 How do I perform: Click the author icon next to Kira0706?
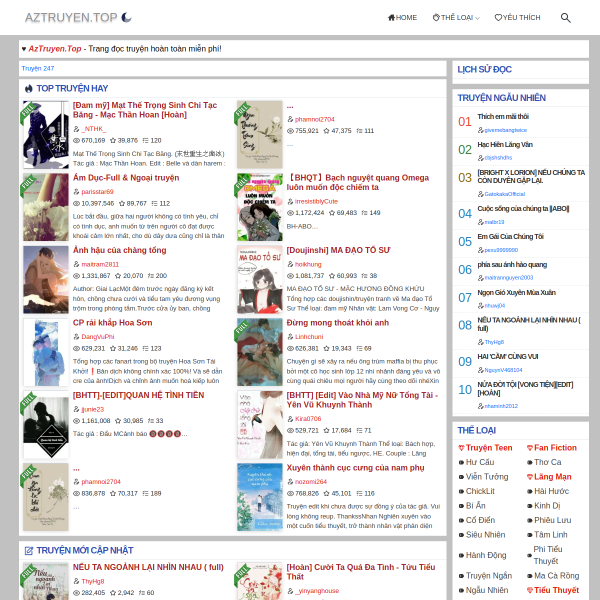290,419
